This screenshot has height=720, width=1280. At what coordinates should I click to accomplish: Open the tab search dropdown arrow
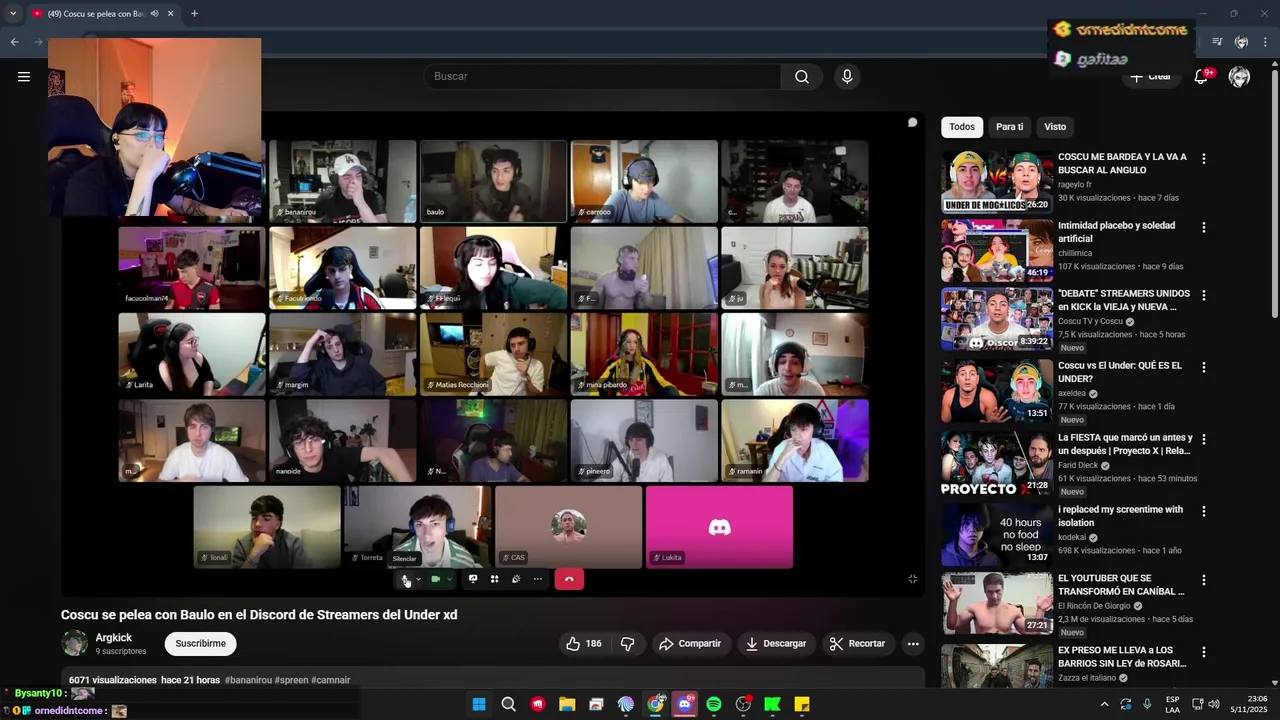13,13
